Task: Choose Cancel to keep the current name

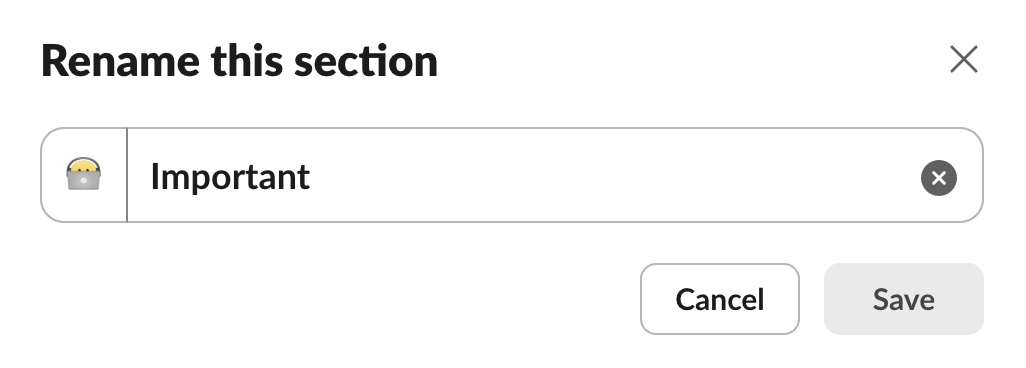Action: [719, 299]
